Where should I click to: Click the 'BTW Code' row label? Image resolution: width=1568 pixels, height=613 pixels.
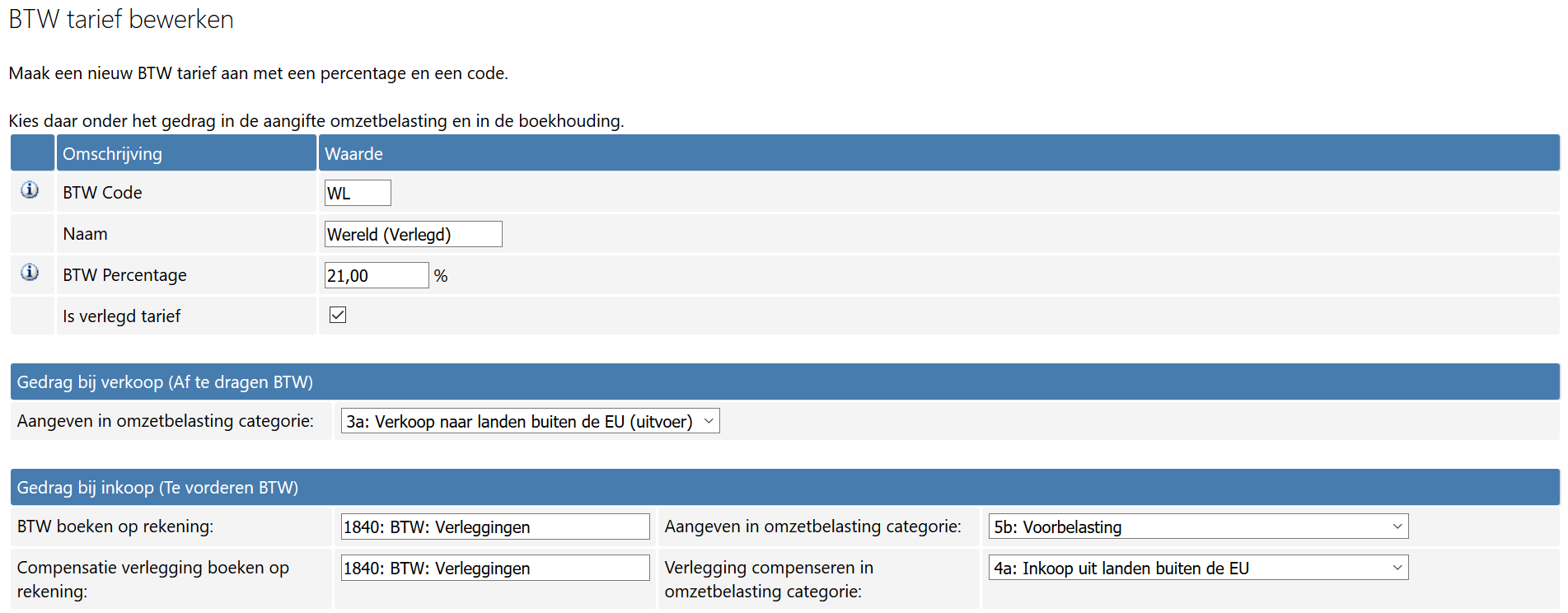(102, 193)
